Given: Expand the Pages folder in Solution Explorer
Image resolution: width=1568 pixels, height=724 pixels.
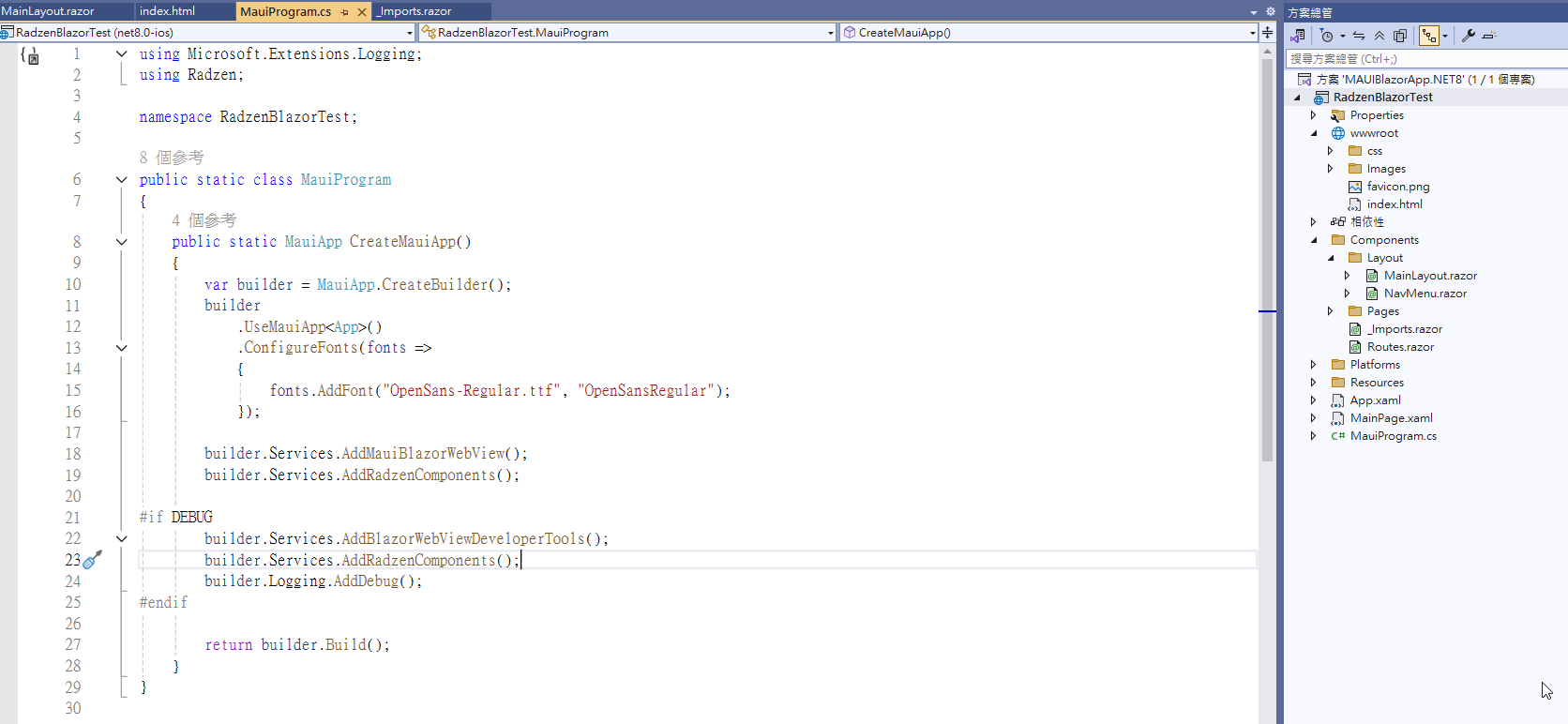Looking at the screenshot, I should click(1330, 311).
